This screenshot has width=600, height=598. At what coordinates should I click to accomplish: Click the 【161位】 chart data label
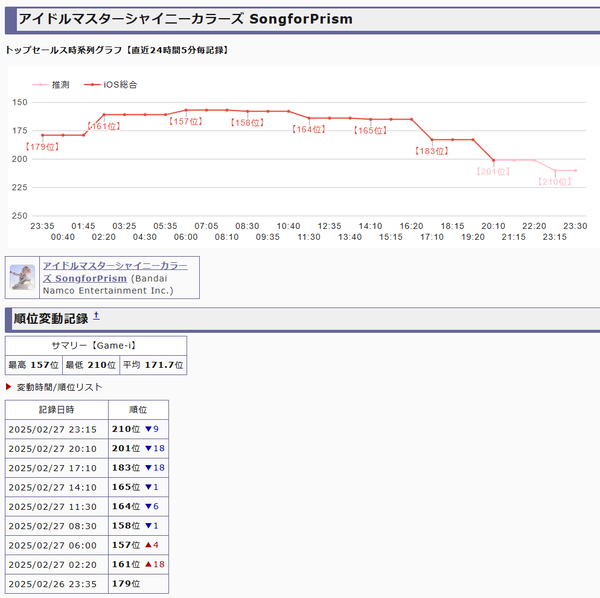(104, 126)
